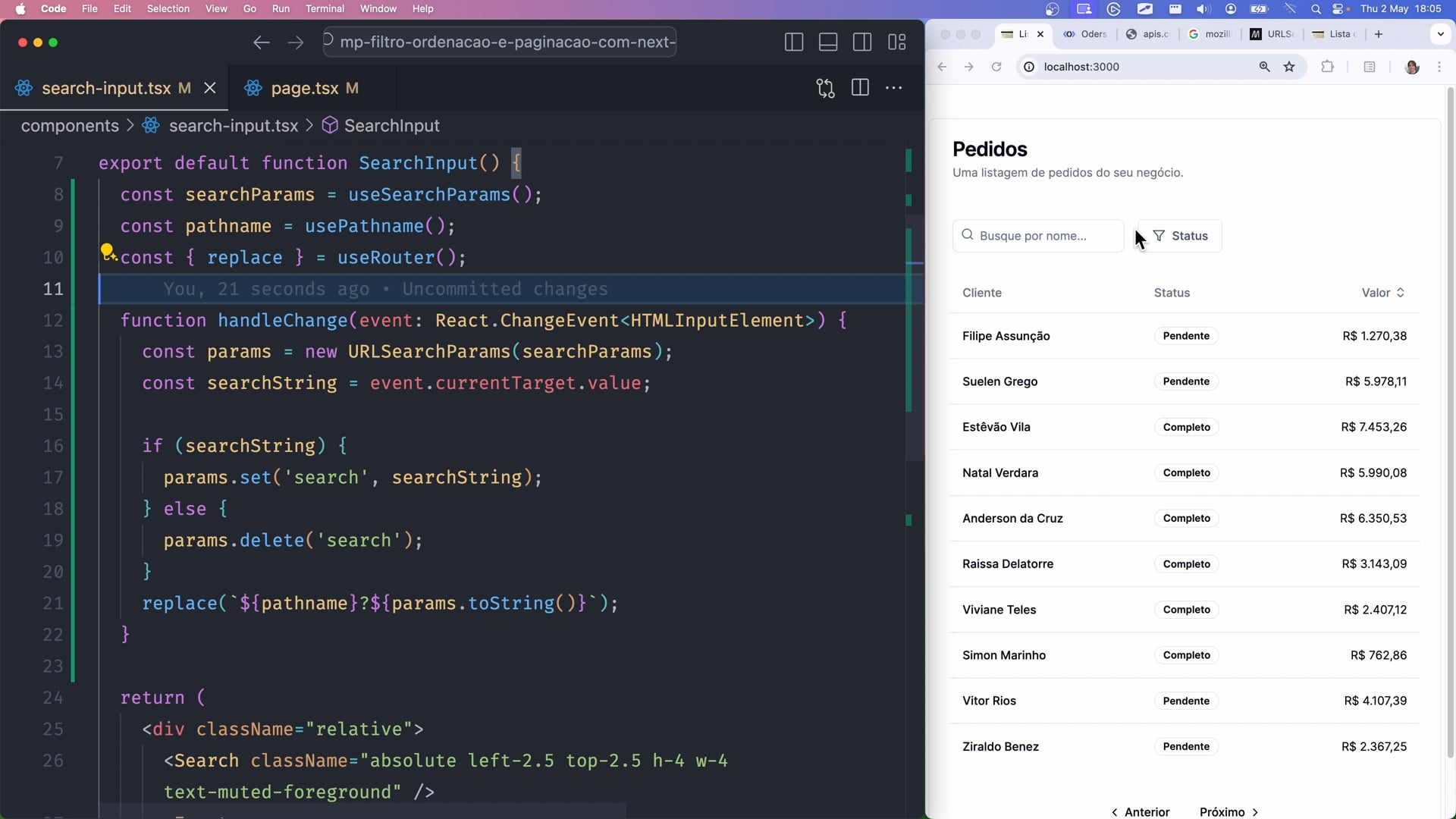Split the editor to the right
The height and width of the screenshot is (819, 1456).
click(860, 88)
